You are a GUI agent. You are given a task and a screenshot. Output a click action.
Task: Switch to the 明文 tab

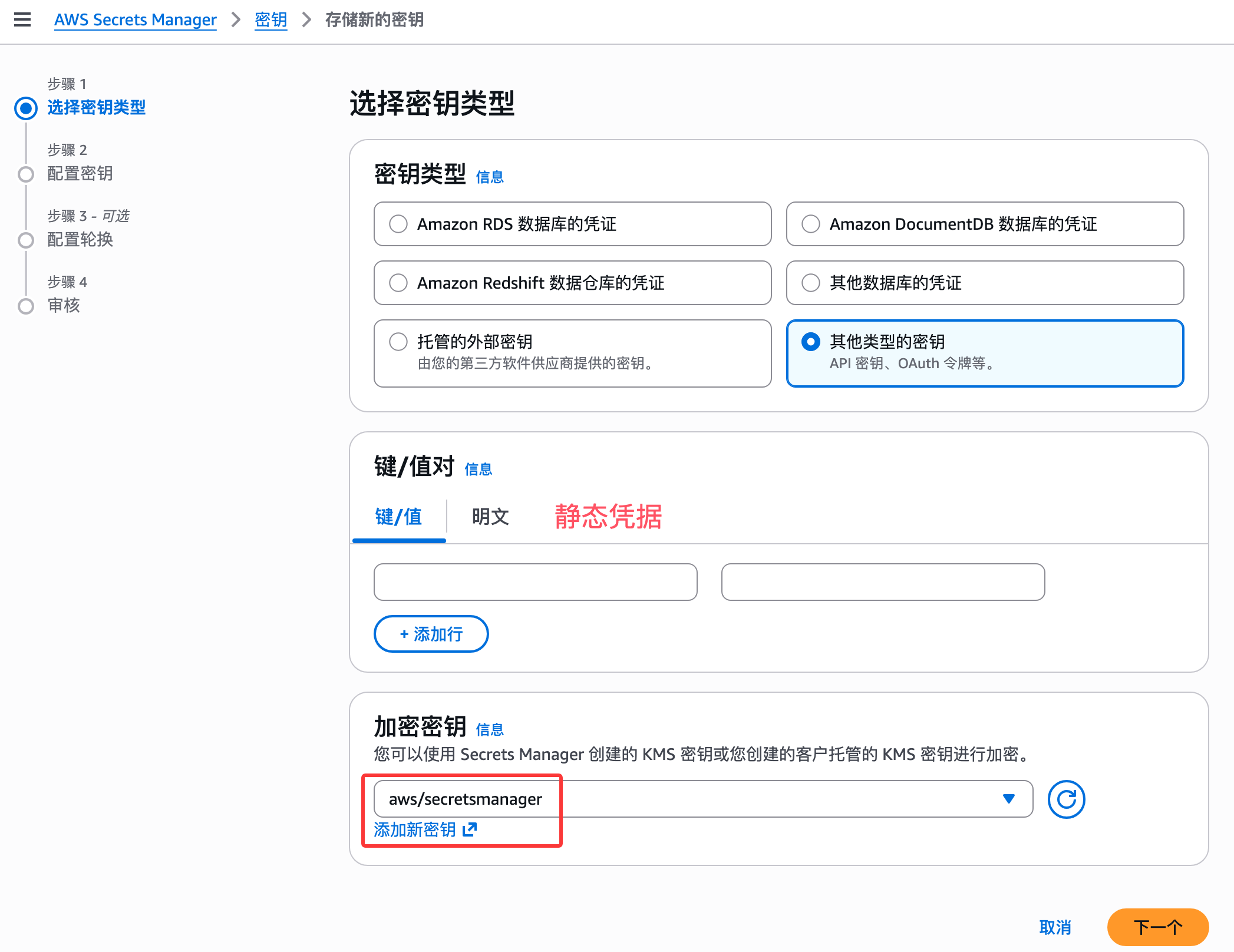tap(489, 517)
